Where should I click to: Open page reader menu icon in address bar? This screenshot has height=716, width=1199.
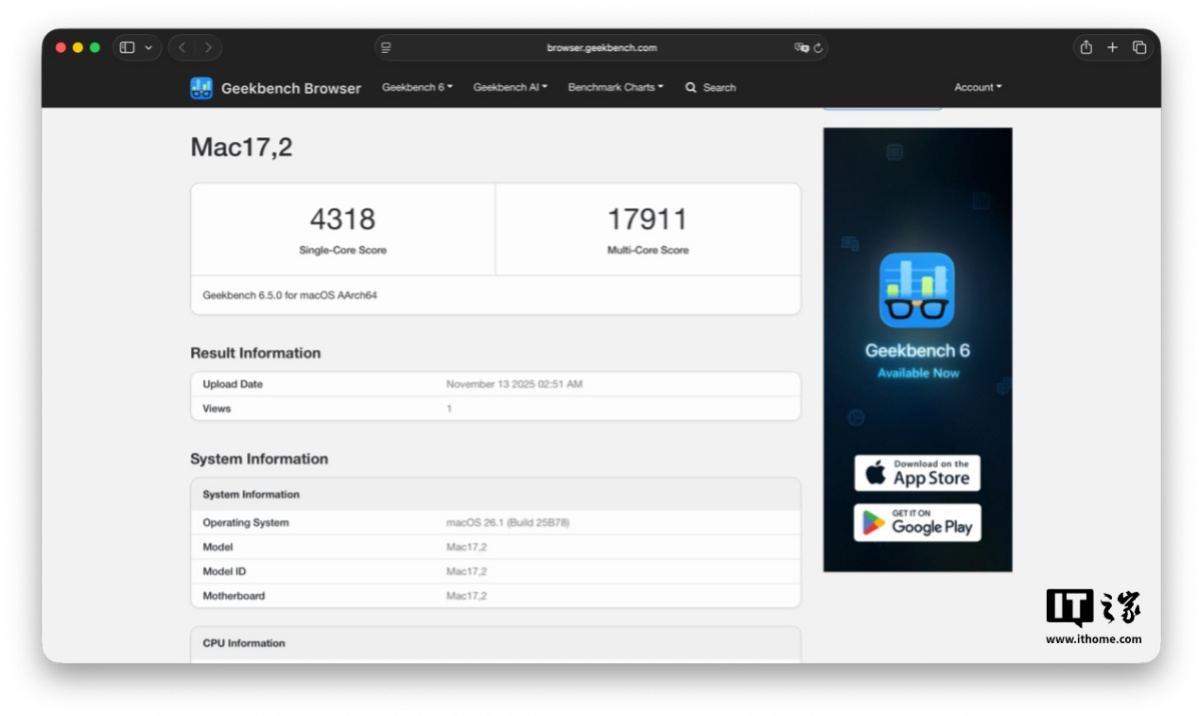pos(386,48)
